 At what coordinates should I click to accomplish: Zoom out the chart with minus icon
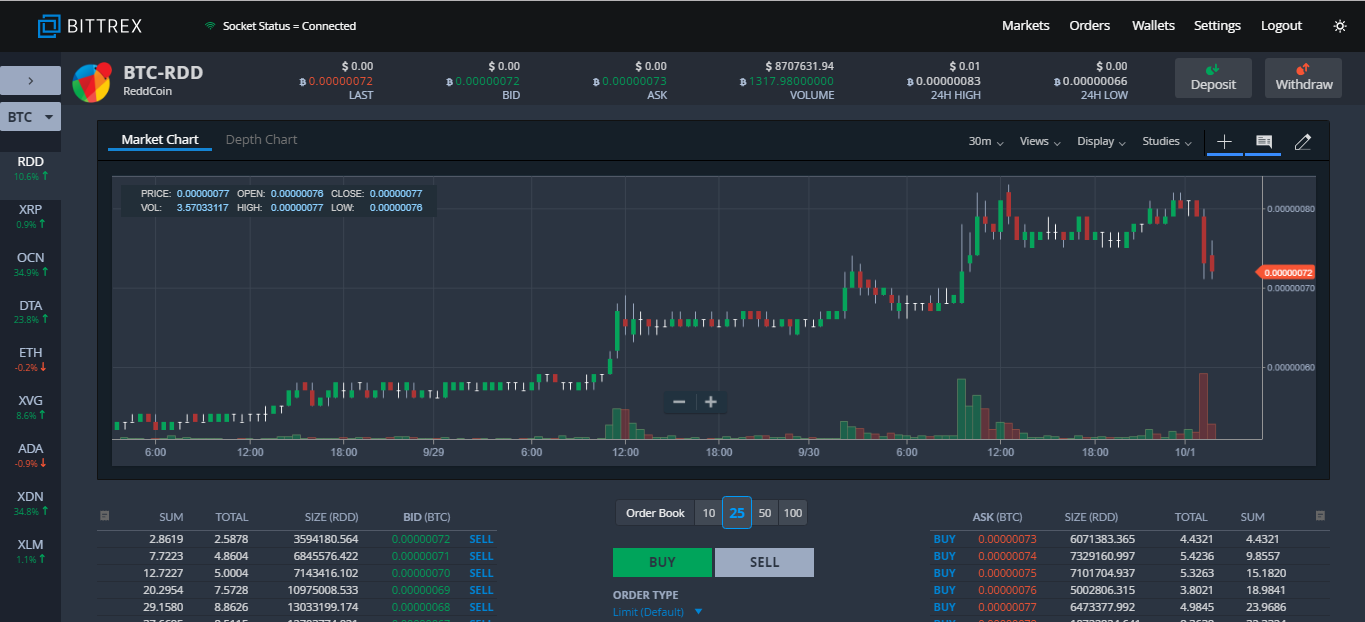click(679, 402)
